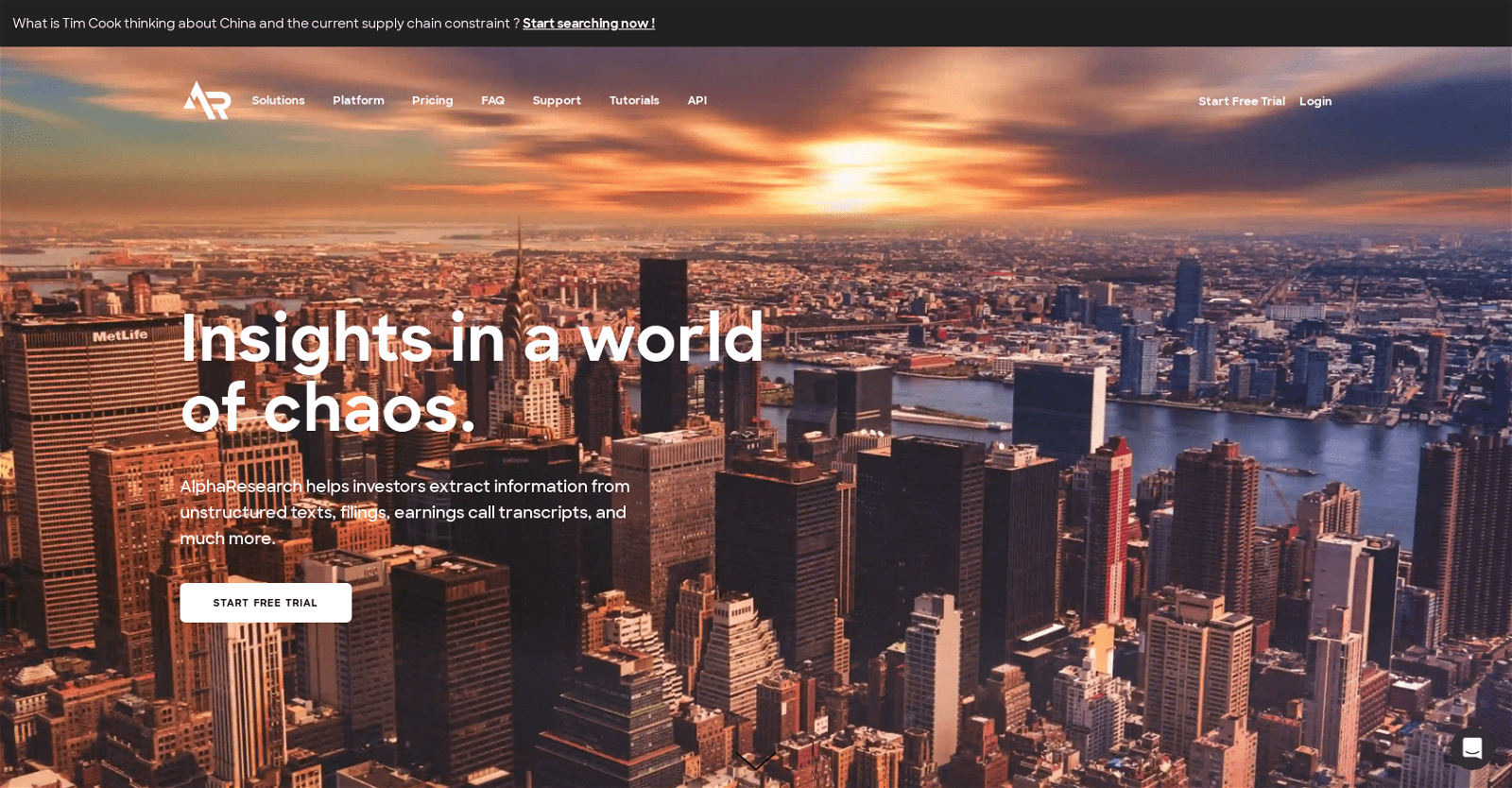
Task: Open the Solutions menu
Action: click(x=278, y=100)
